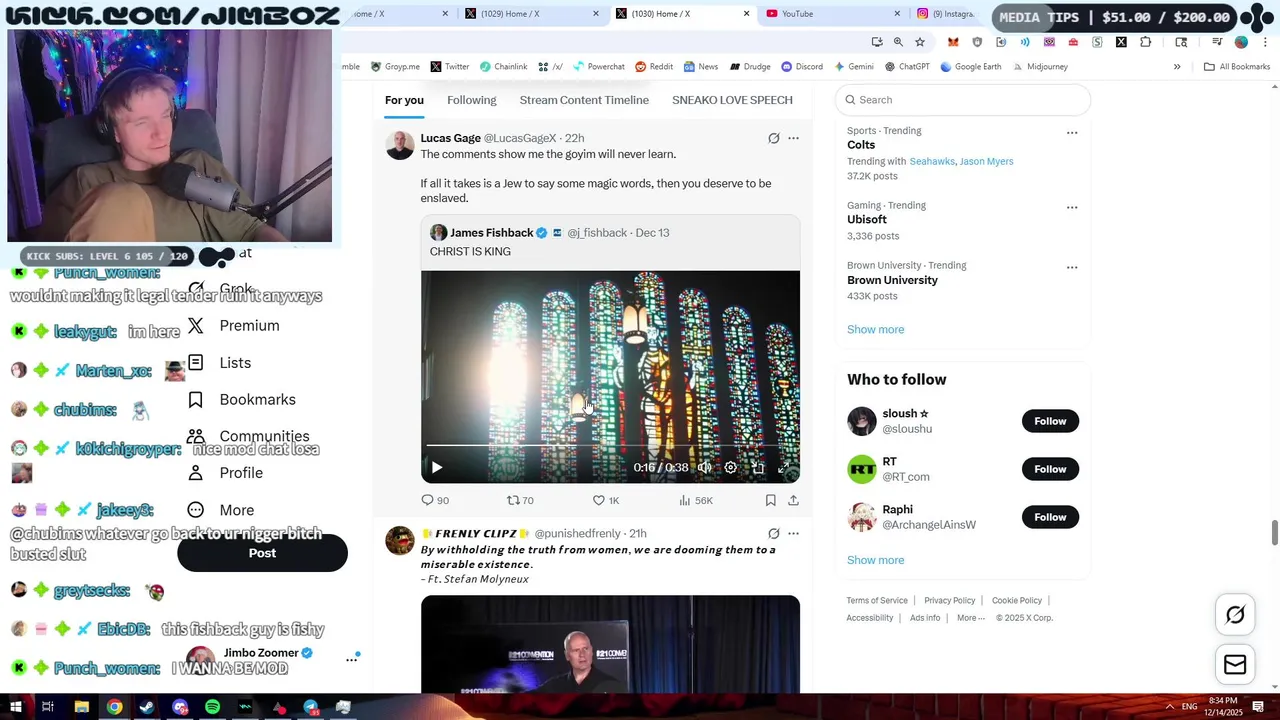Open the Colts trending topic
This screenshot has height=720, width=1280.
(x=861, y=145)
